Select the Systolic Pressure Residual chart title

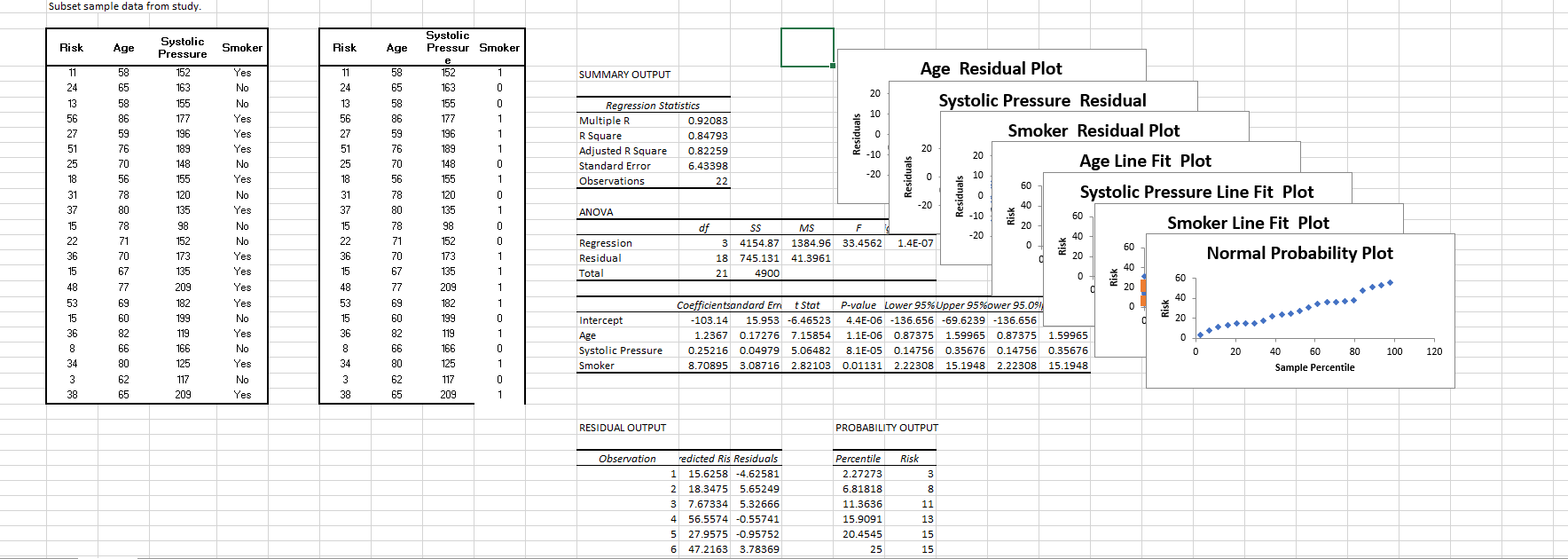[x=1042, y=101]
